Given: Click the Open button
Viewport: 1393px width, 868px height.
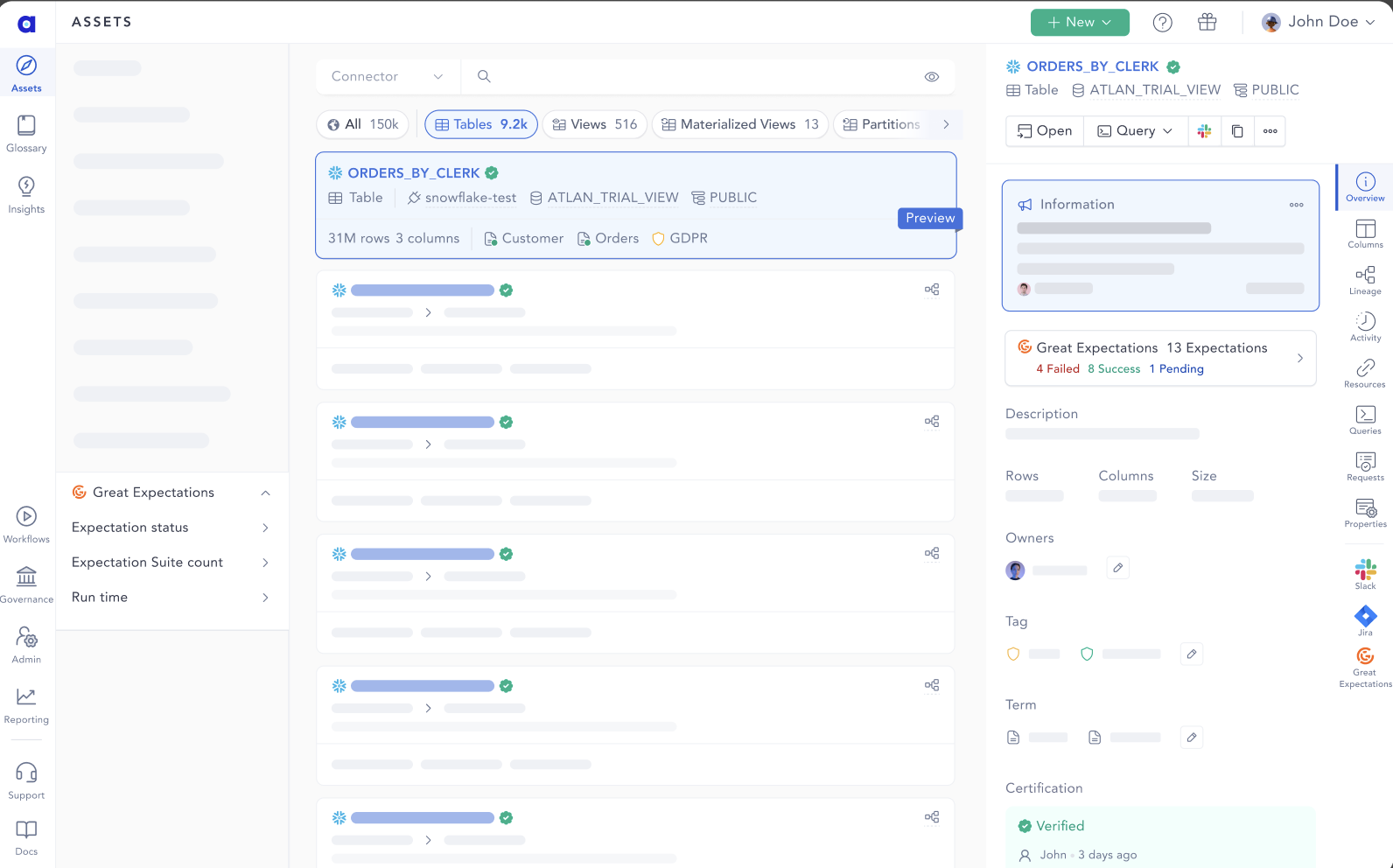Looking at the screenshot, I should pyautogui.click(x=1045, y=131).
